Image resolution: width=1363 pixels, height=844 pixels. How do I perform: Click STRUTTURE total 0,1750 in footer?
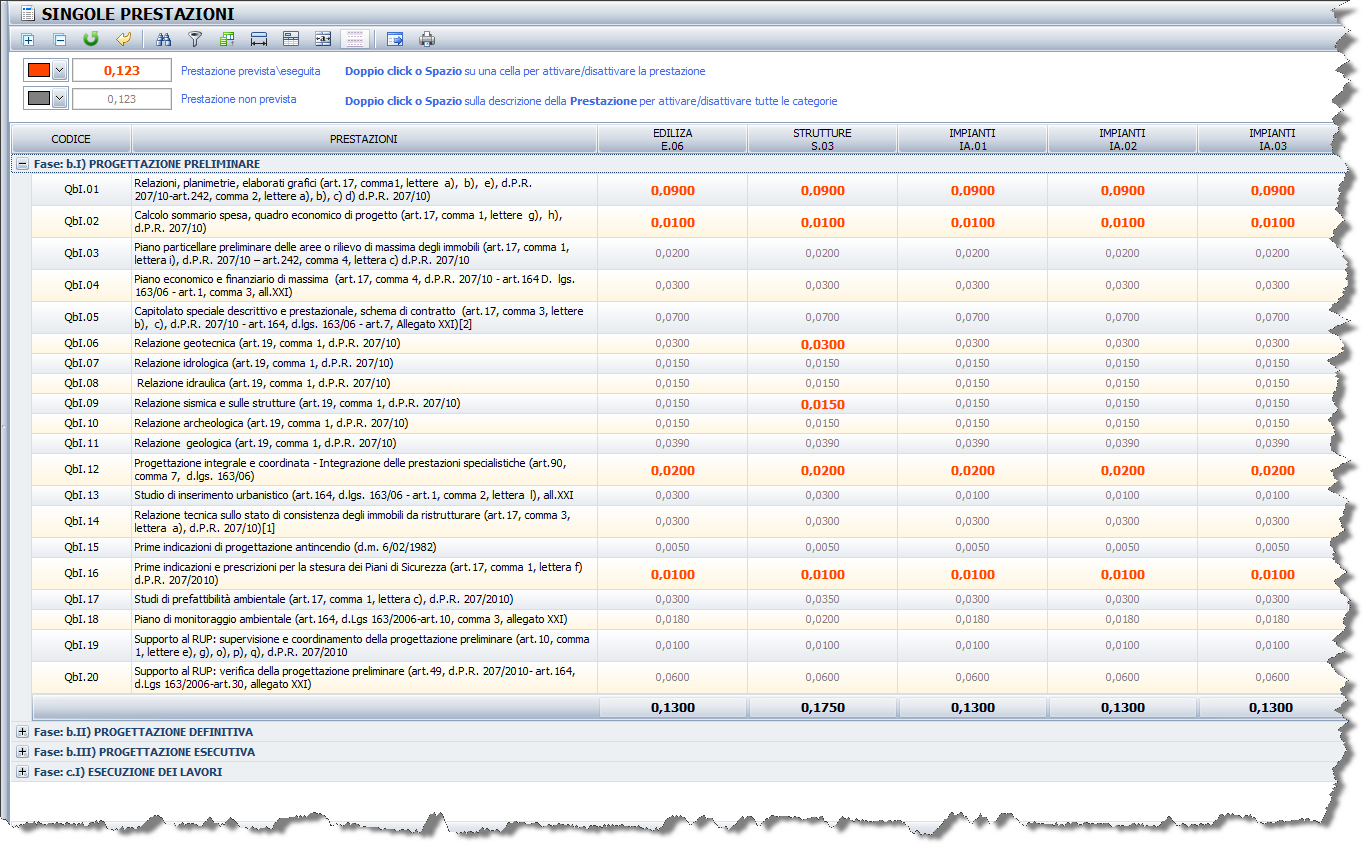tap(822, 708)
